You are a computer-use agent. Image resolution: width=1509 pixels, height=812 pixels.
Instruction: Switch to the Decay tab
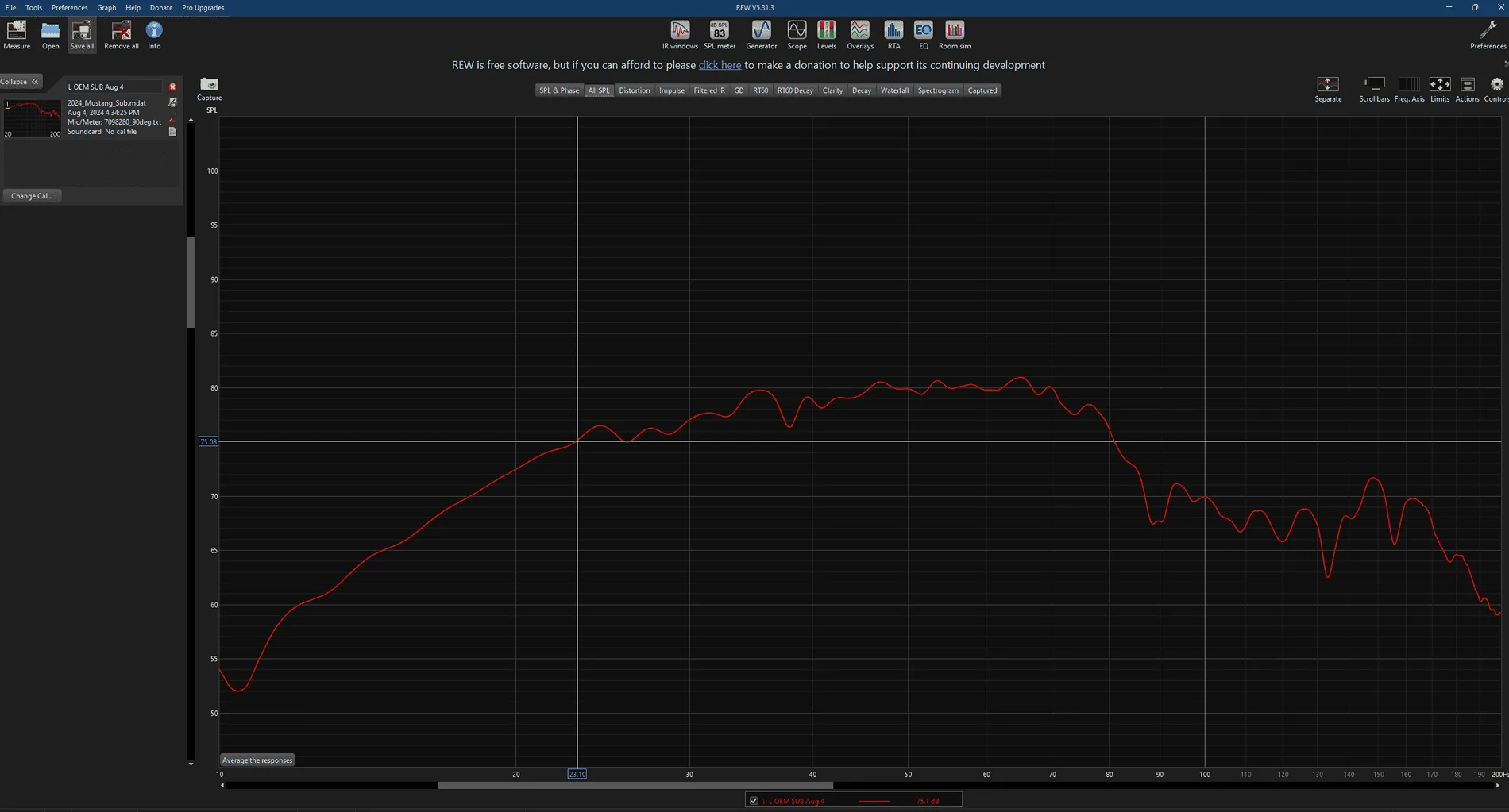pos(862,90)
